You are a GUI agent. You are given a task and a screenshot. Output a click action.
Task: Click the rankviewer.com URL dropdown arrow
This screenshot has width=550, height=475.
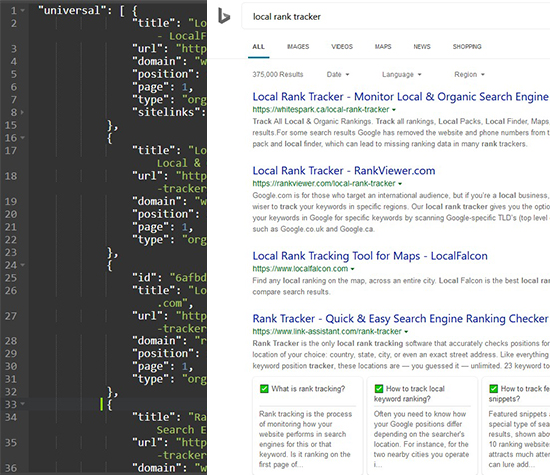pos(400,184)
